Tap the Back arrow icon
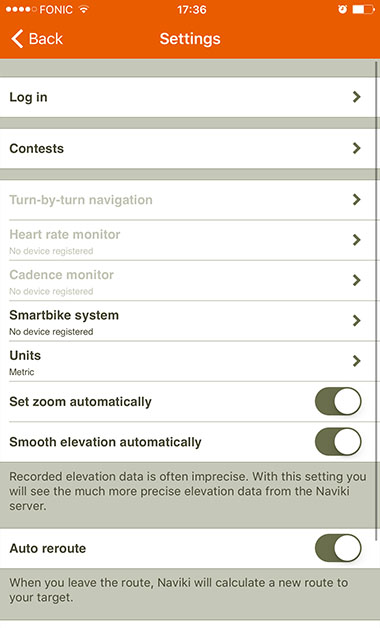This screenshot has height=628, width=380. point(17,39)
